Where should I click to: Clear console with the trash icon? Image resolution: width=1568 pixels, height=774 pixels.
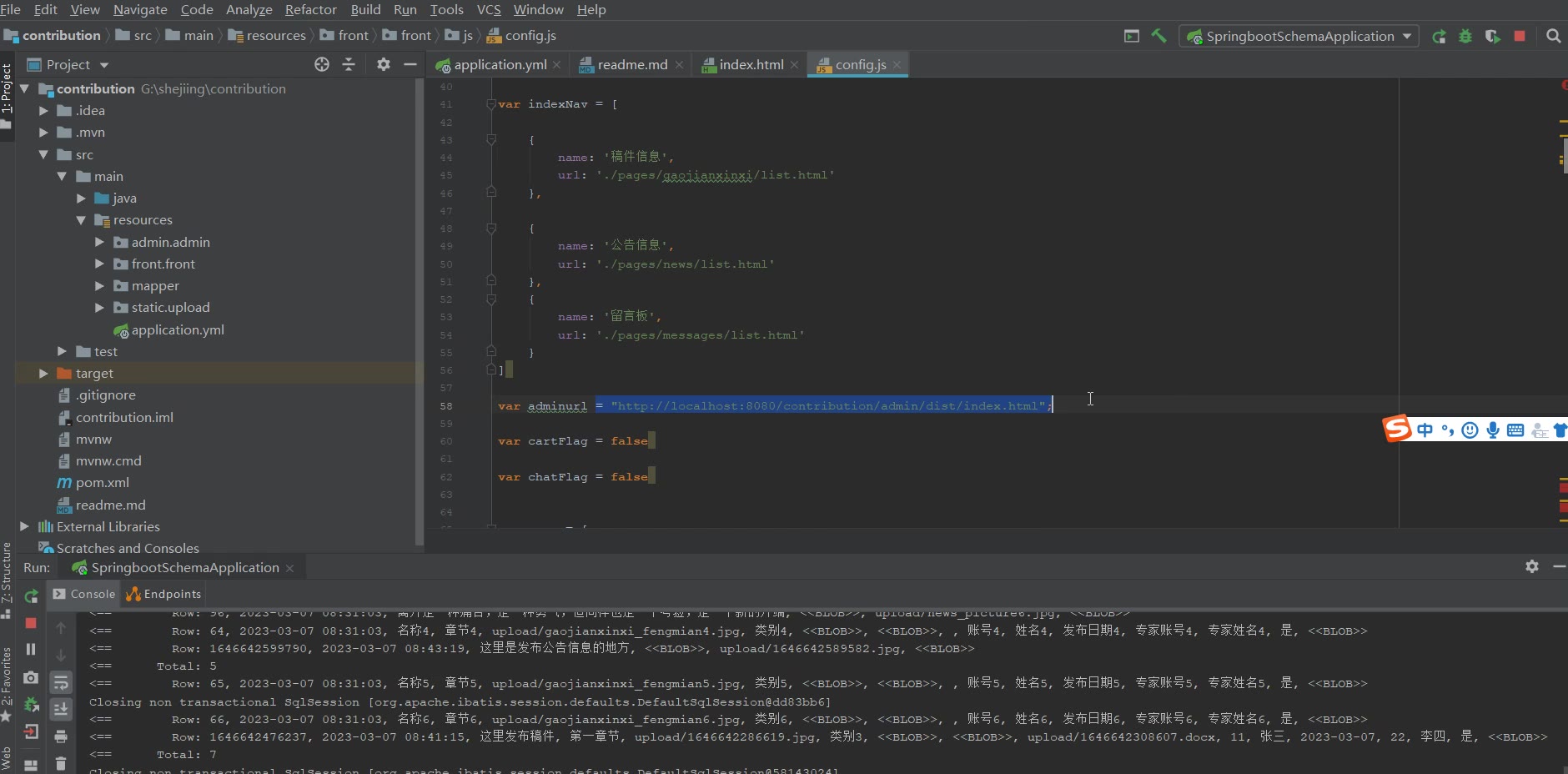61,762
